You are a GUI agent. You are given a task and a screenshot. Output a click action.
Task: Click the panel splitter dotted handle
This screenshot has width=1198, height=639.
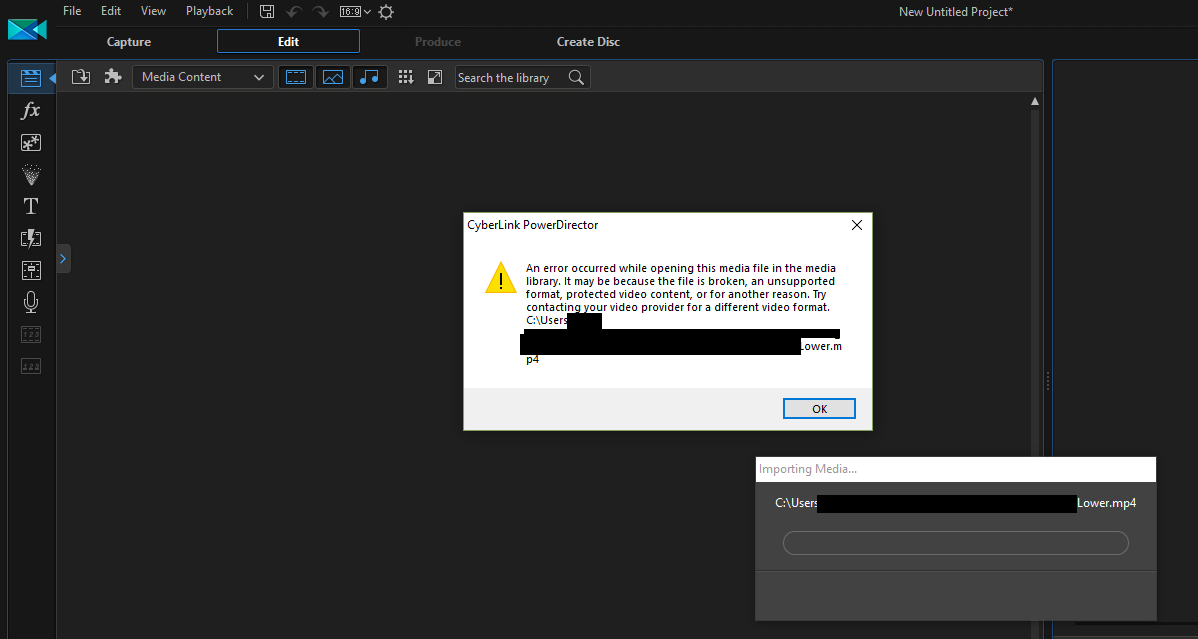[x=1047, y=381]
